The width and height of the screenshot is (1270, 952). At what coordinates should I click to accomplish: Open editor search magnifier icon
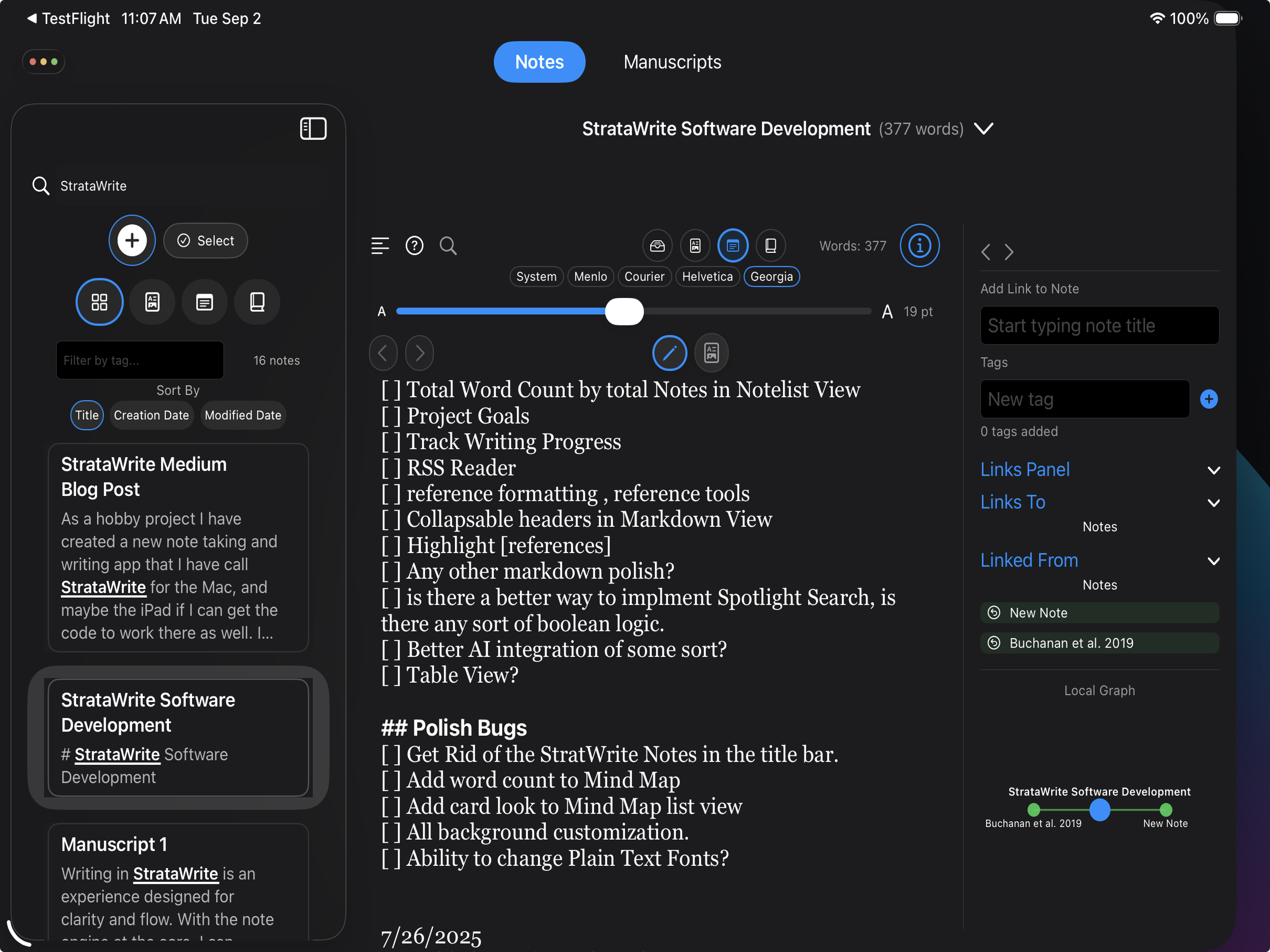[448, 245]
